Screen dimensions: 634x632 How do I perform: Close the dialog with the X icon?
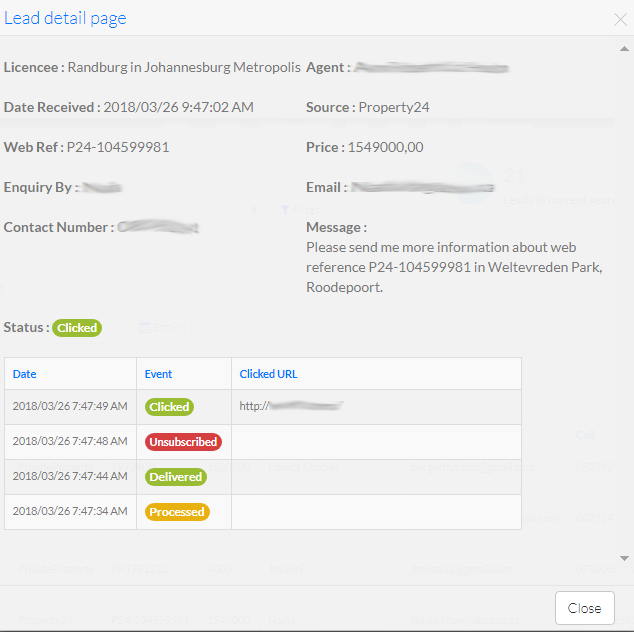tap(620, 19)
